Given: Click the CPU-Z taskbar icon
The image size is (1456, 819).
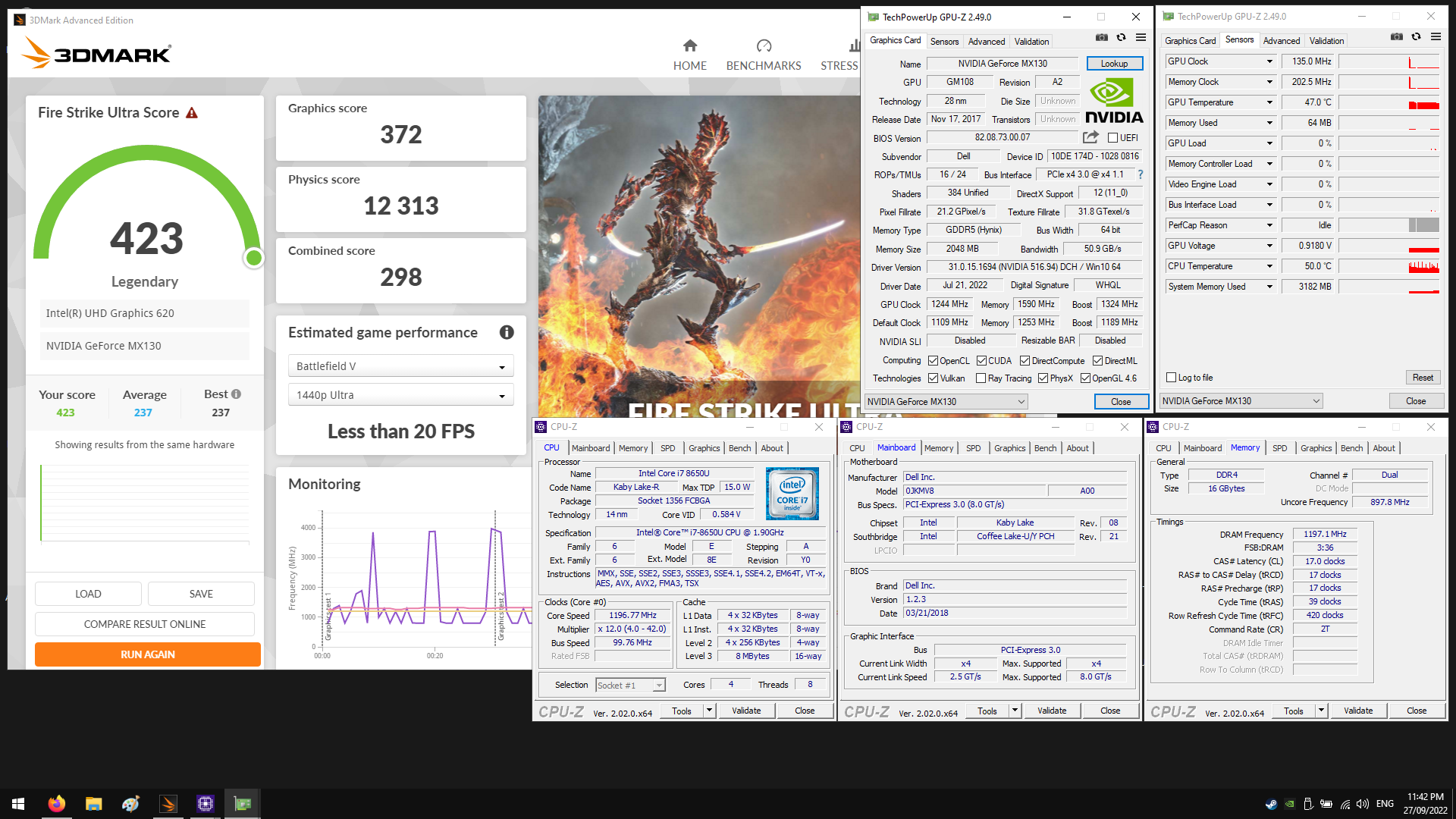Looking at the screenshot, I should 206,804.
